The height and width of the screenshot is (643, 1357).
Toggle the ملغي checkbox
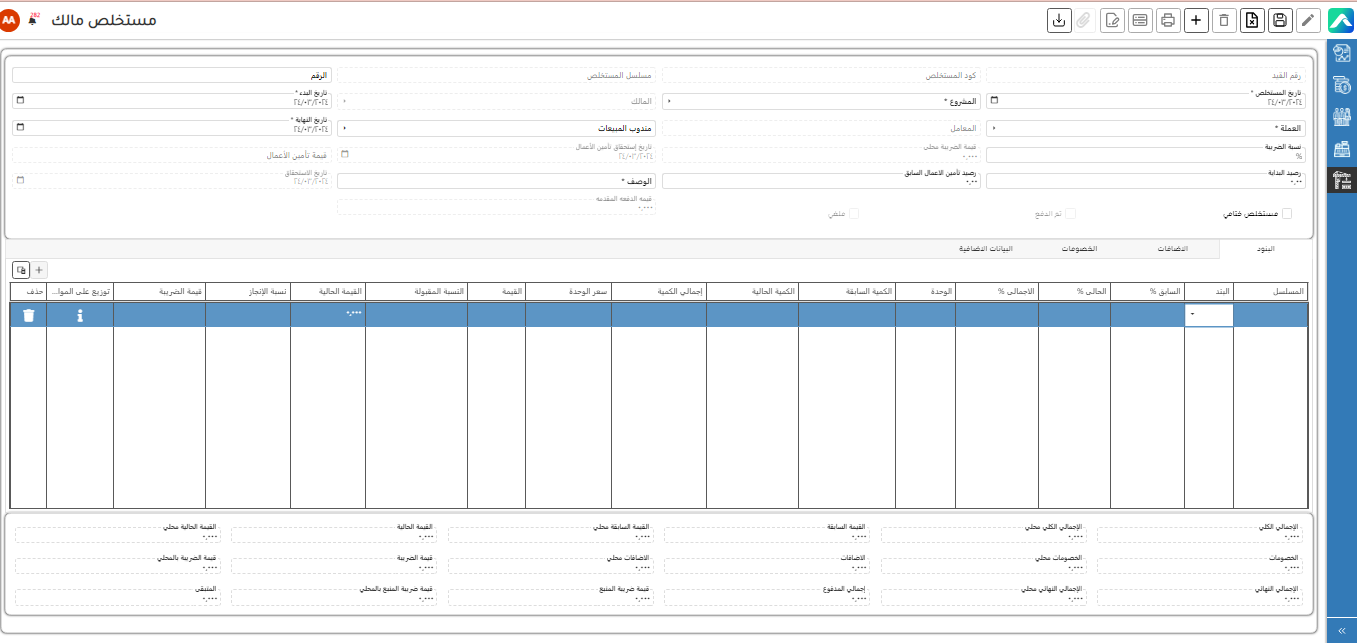pos(853,214)
